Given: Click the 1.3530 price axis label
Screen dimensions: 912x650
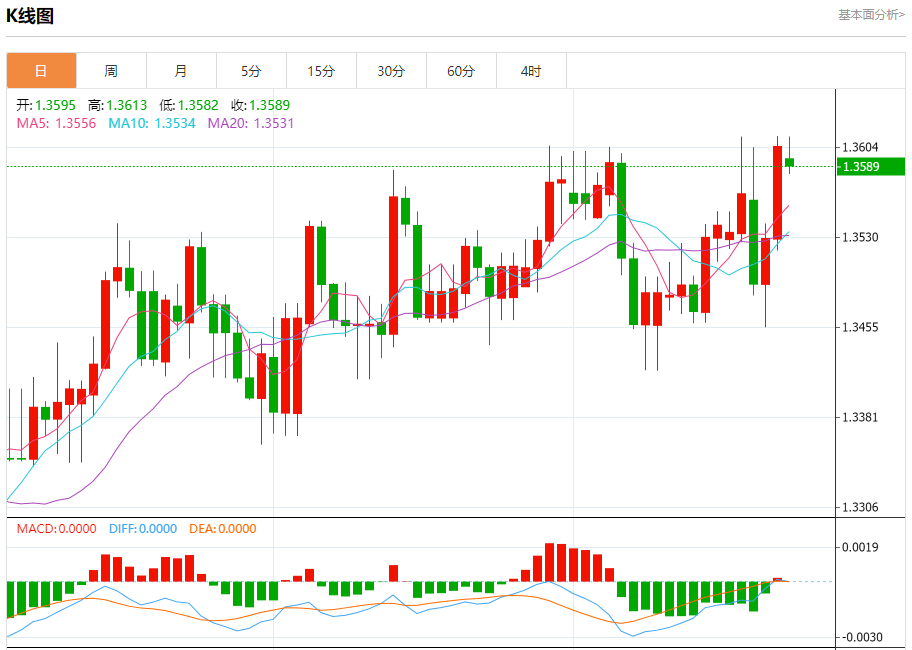Looking at the screenshot, I should click(x=860, y=237).
